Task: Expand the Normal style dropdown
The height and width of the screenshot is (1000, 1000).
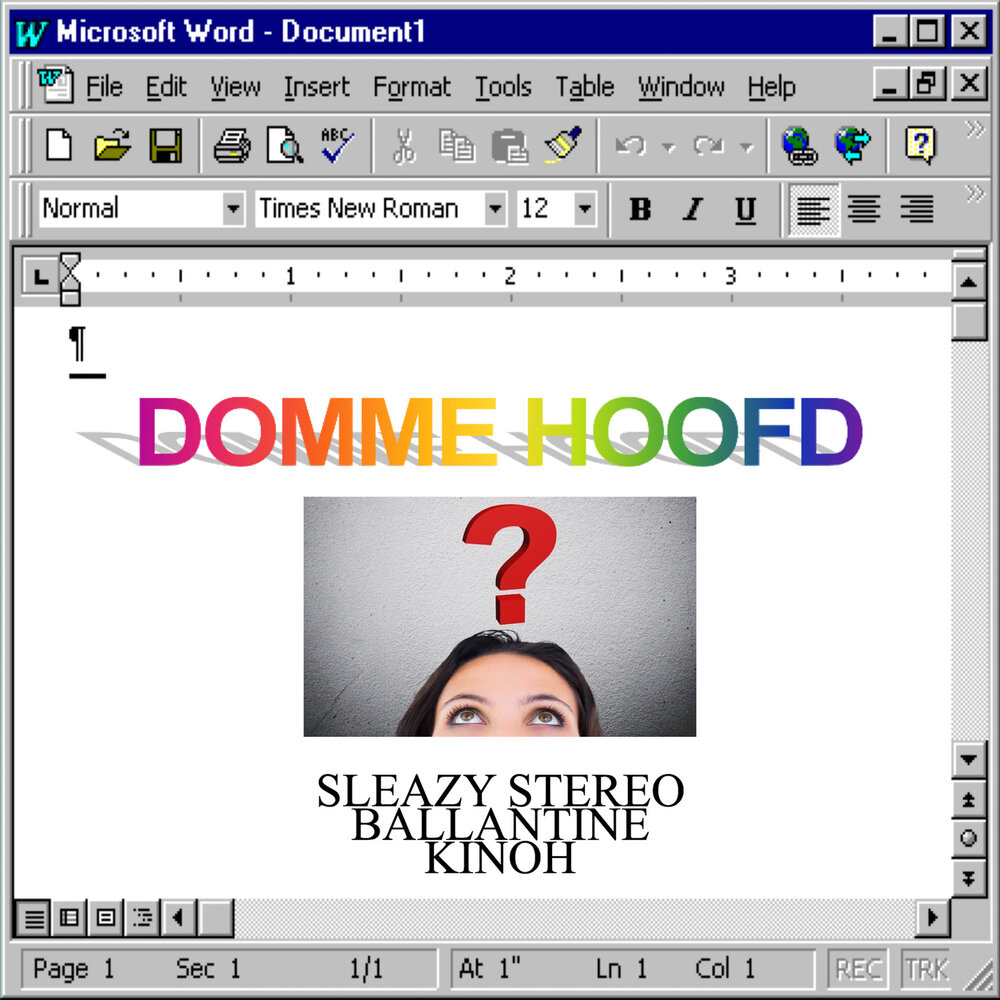Action: pos(233,209)
